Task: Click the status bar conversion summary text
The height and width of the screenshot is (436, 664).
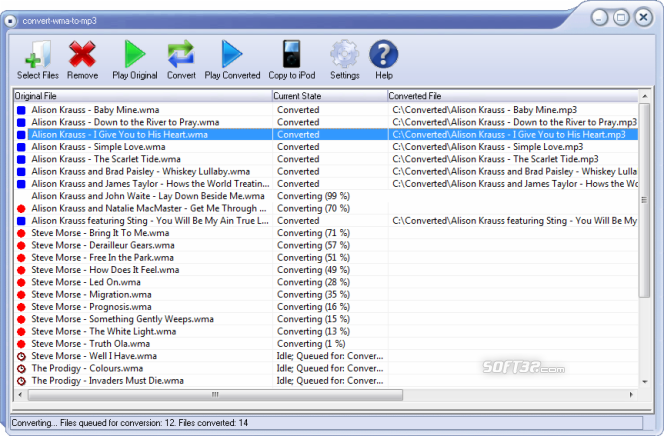Action: coord(130,423)
